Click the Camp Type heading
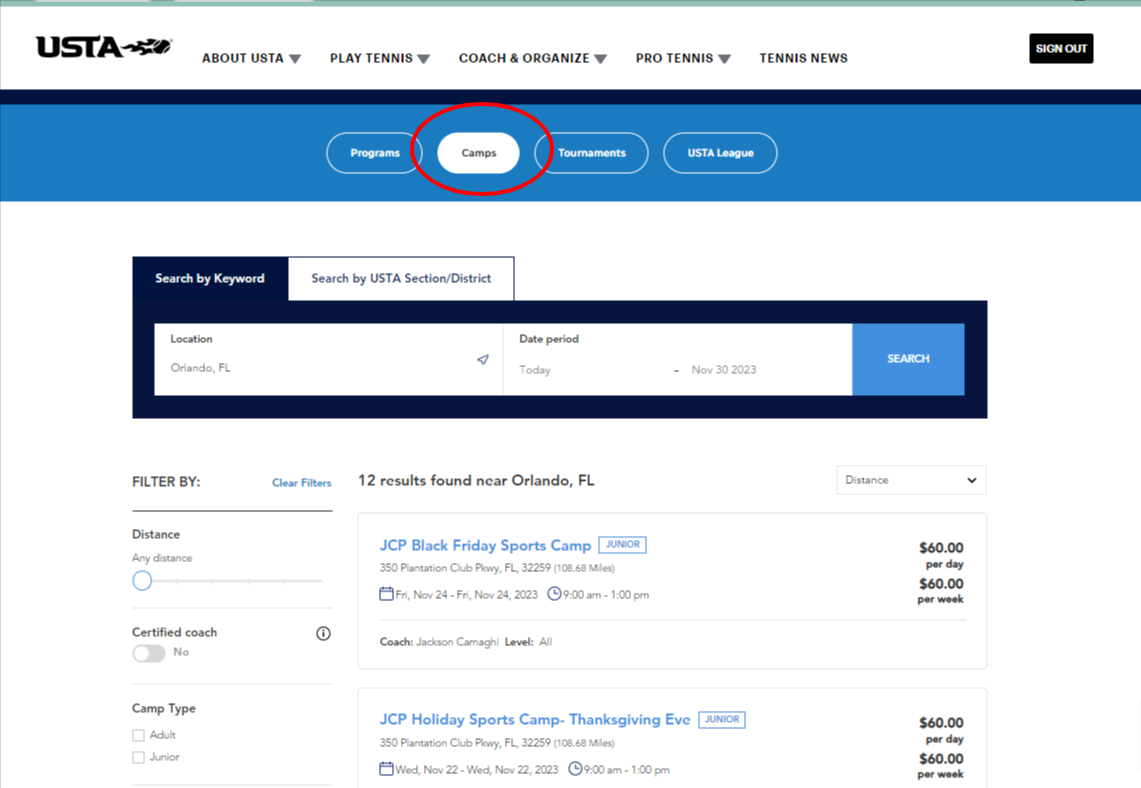Viewport: 1141px width, 788px height. click(164, 709)
